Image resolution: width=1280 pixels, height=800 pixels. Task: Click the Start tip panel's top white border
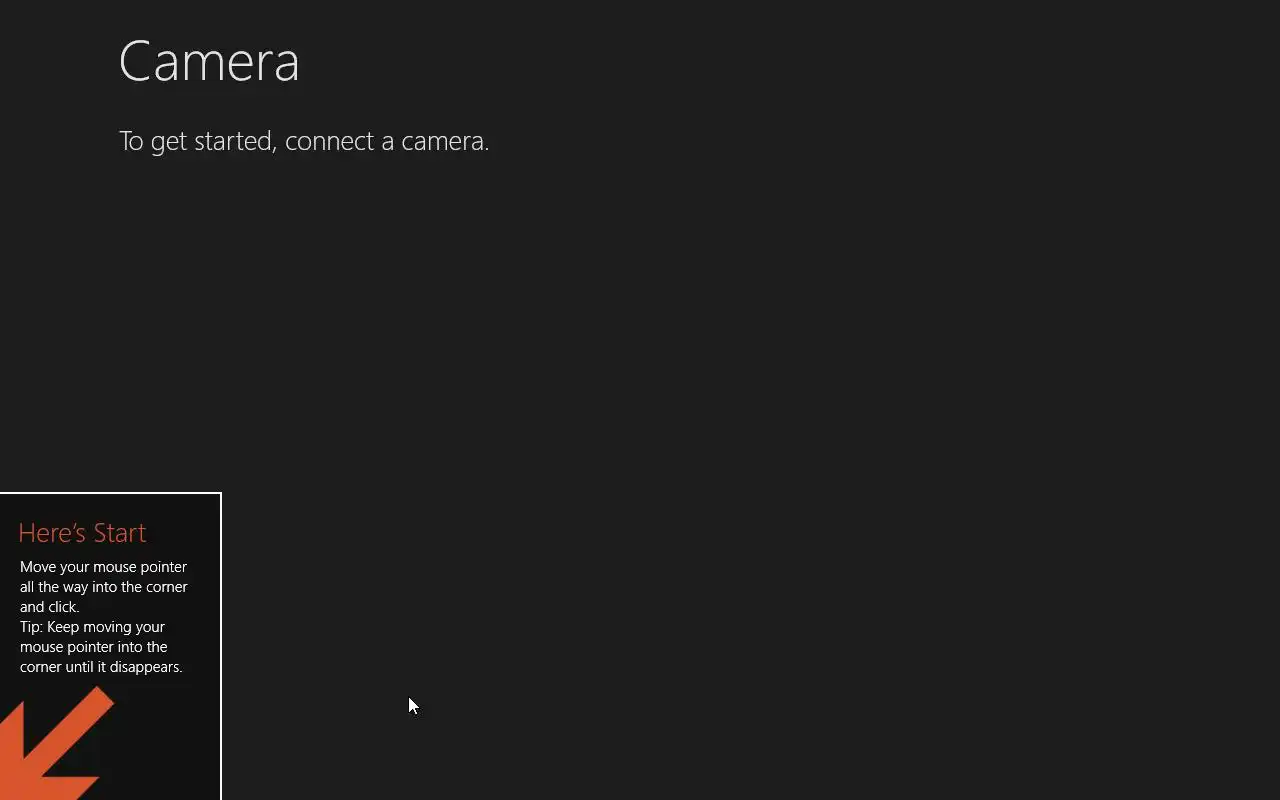(110, 493)
